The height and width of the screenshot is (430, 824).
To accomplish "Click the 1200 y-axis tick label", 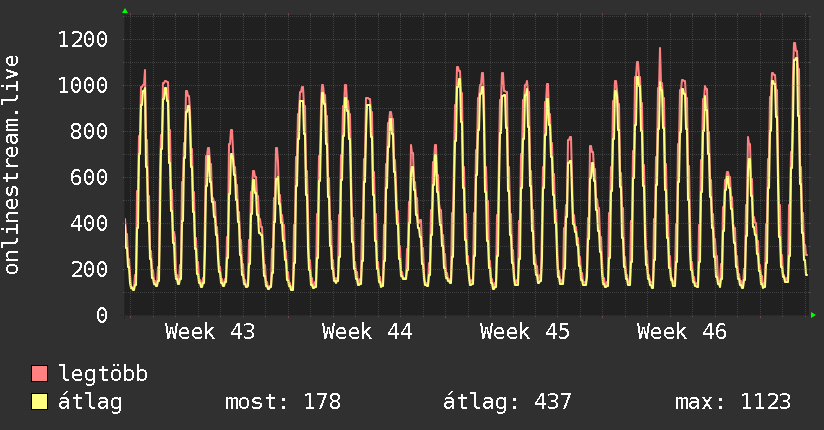I will pyautogui.click(x=83, y=39).
